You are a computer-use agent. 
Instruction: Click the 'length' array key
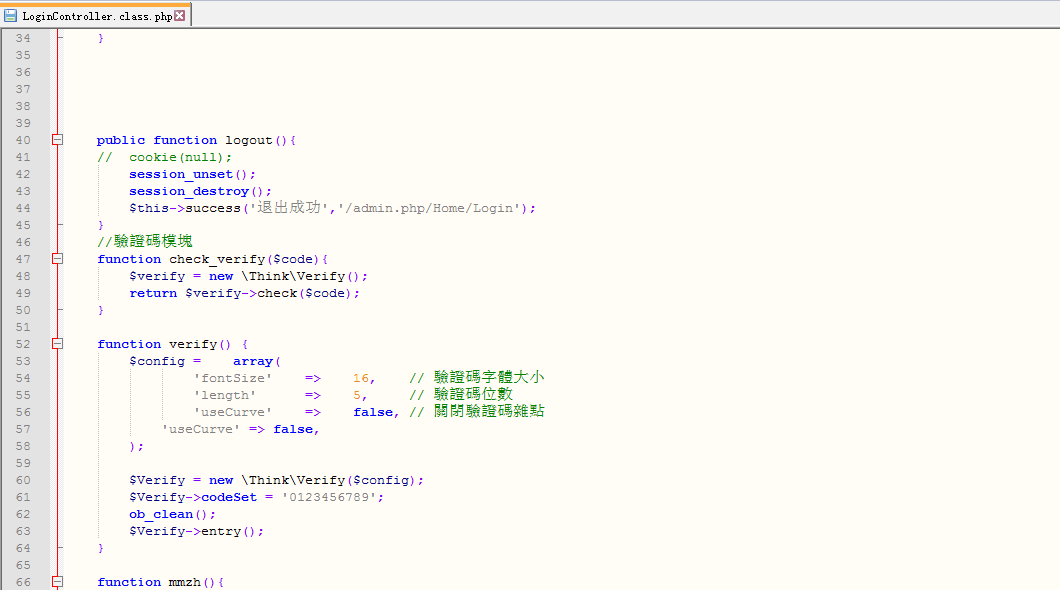pos(224,395)
